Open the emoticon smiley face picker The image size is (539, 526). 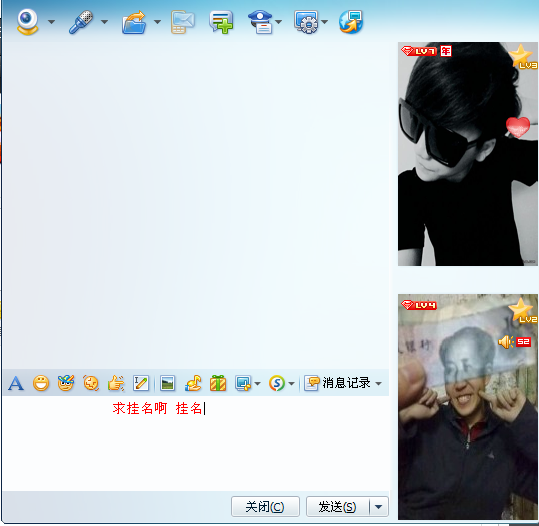(41, 383)
